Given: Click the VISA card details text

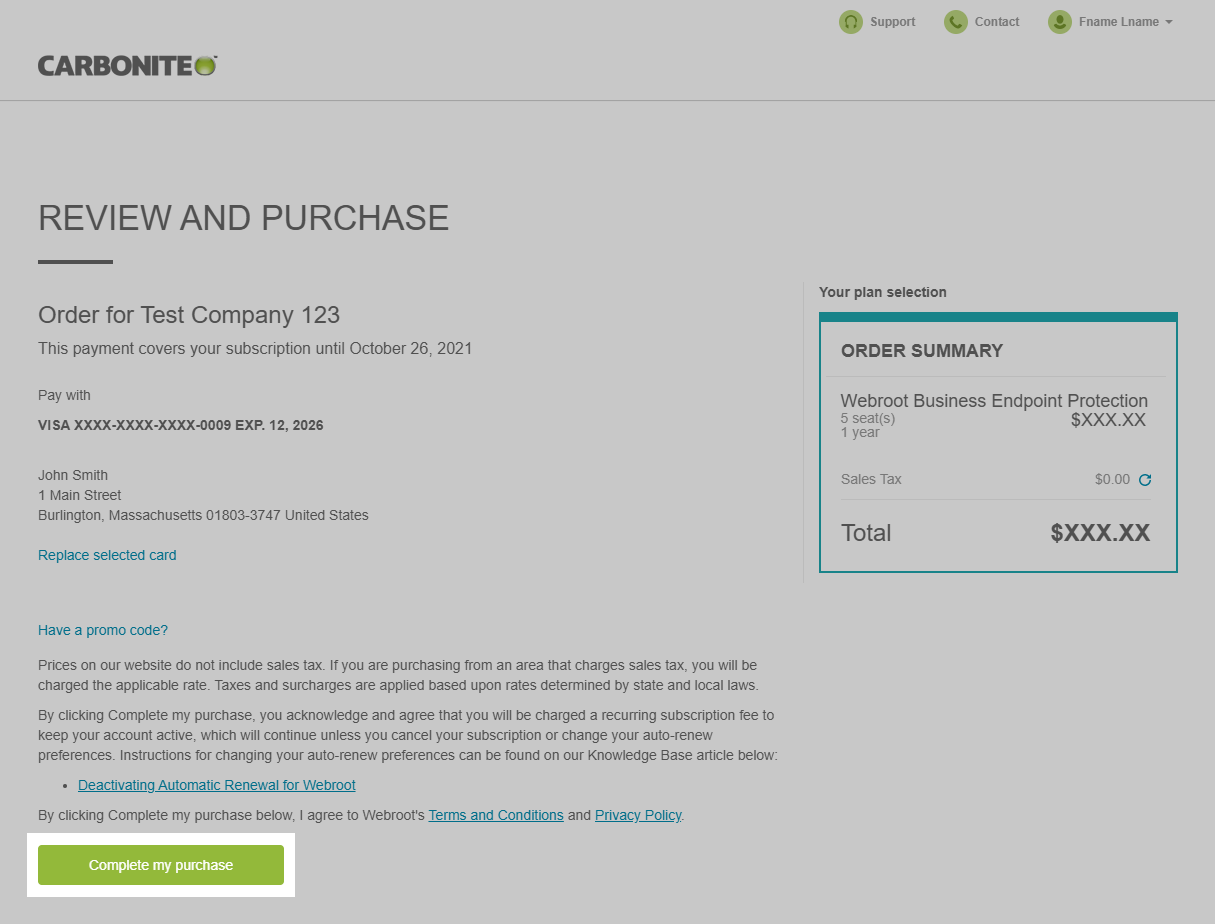Looking at the screenshot, I should 181,425.
